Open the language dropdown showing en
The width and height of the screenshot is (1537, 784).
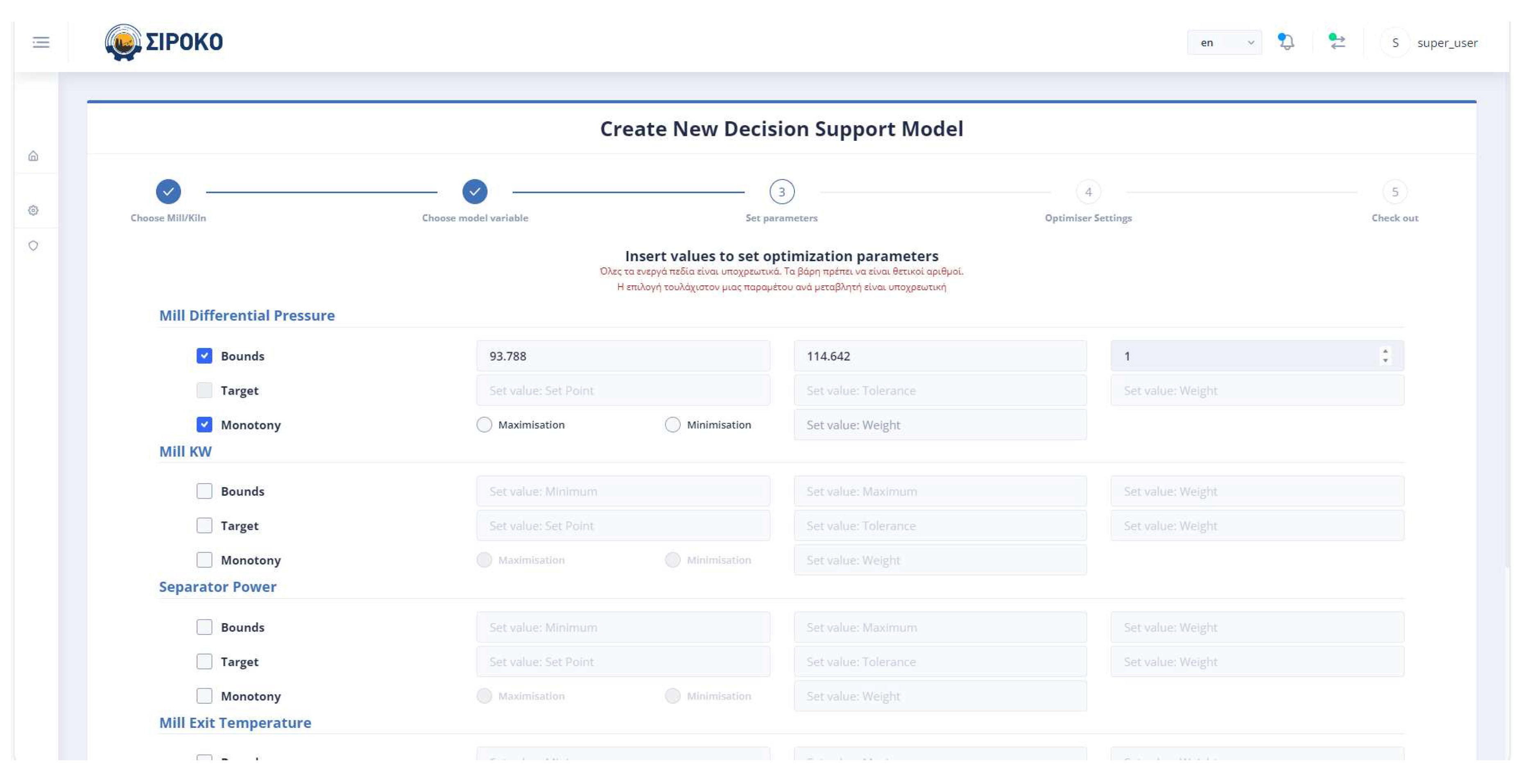(1224, 43)
